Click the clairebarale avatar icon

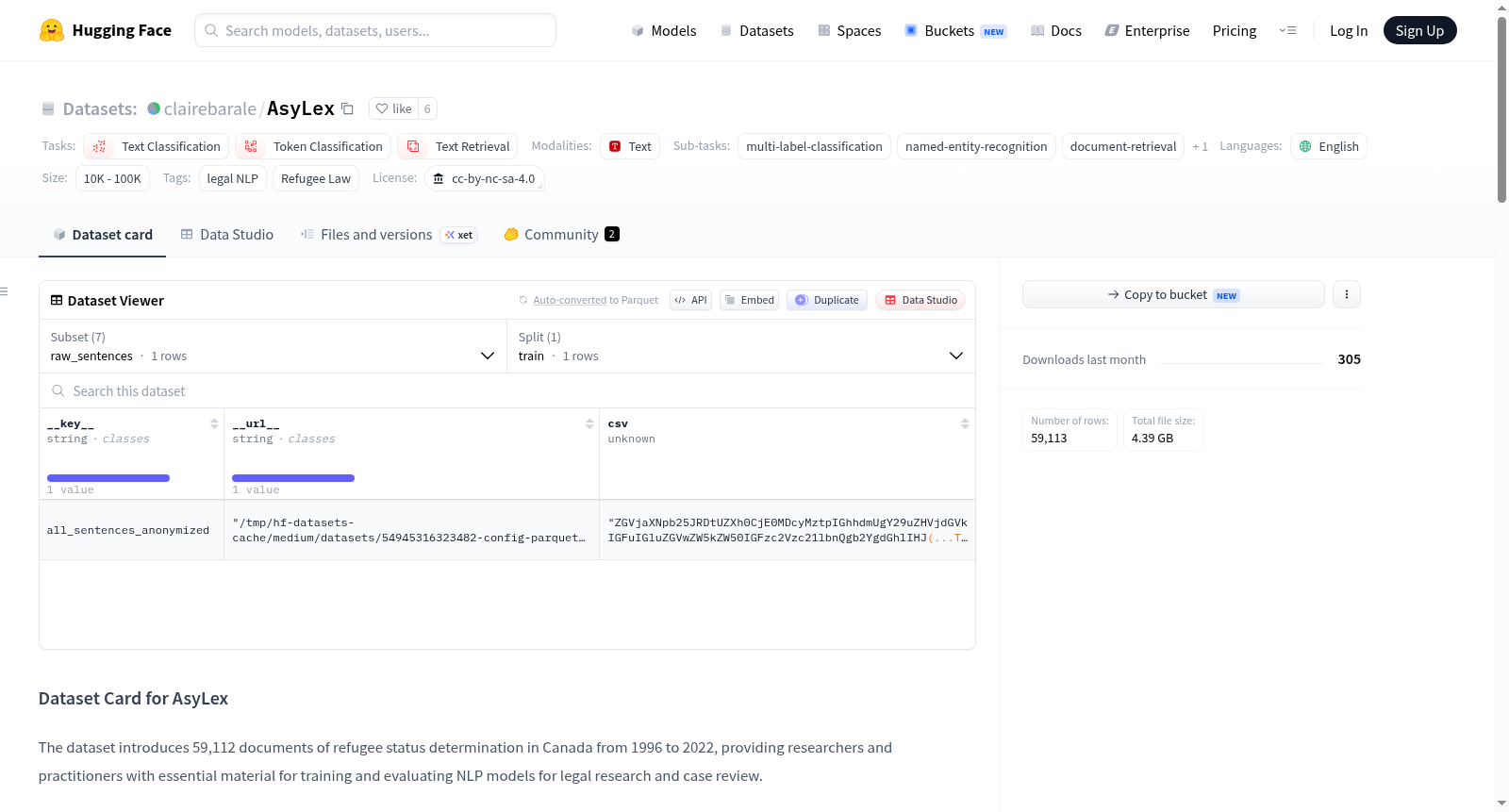(x=154, y=108)
